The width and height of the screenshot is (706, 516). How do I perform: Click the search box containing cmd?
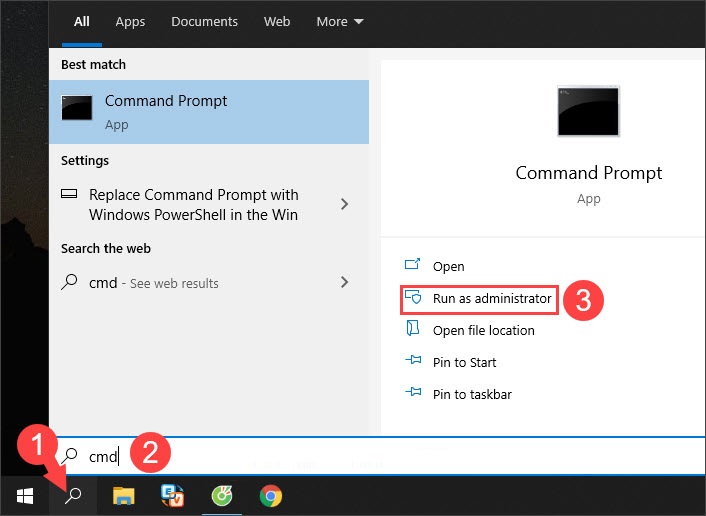[x=377, y=456]
